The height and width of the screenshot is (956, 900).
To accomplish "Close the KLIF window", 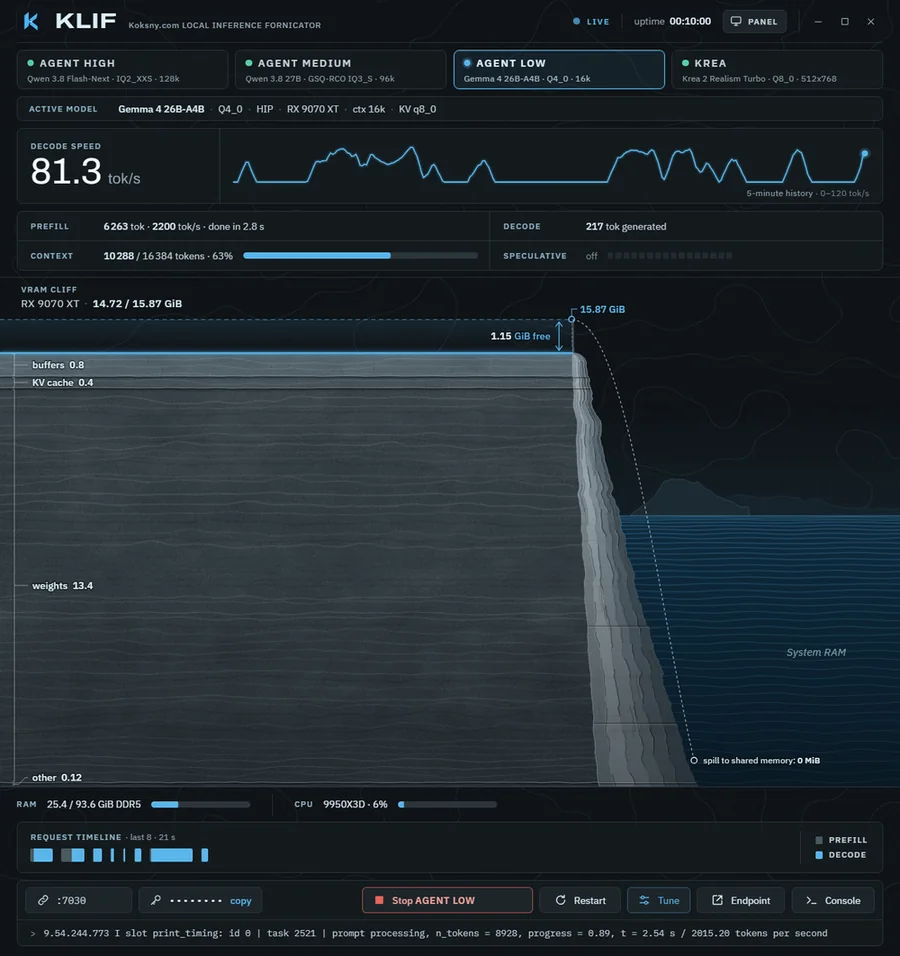I will [x=871, y=21].
